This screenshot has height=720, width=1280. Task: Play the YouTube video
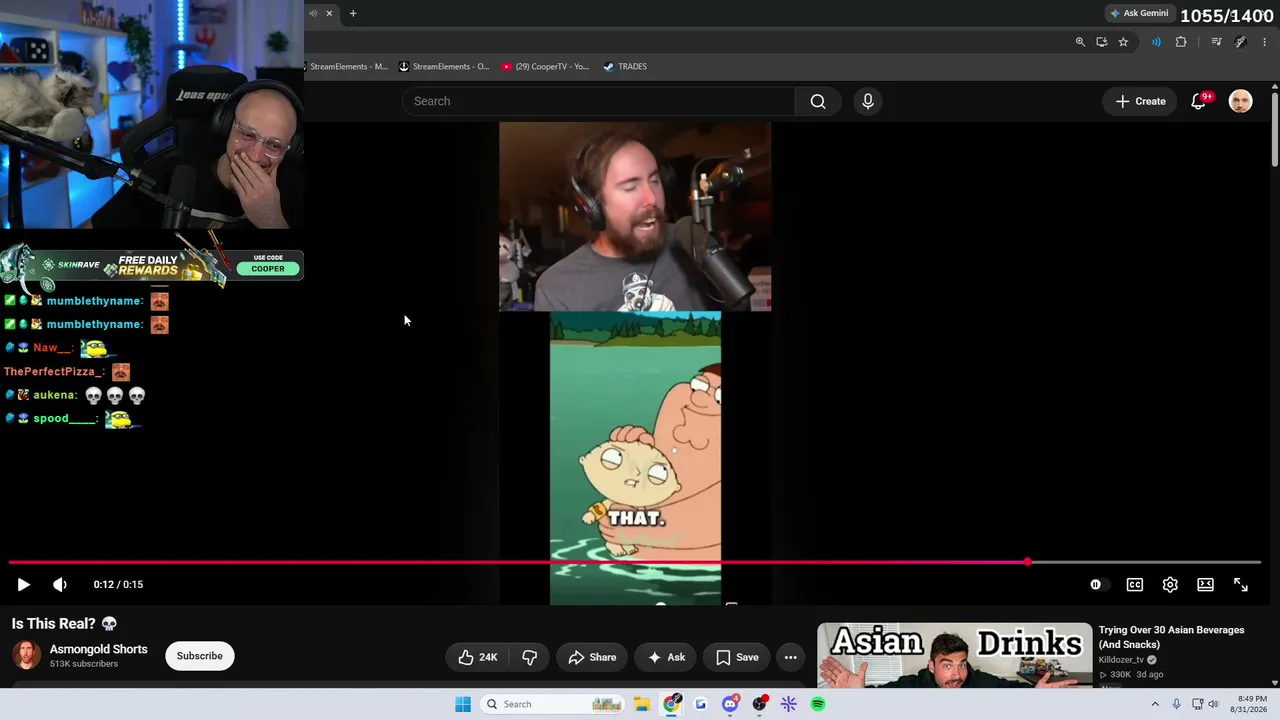[23, 585]
